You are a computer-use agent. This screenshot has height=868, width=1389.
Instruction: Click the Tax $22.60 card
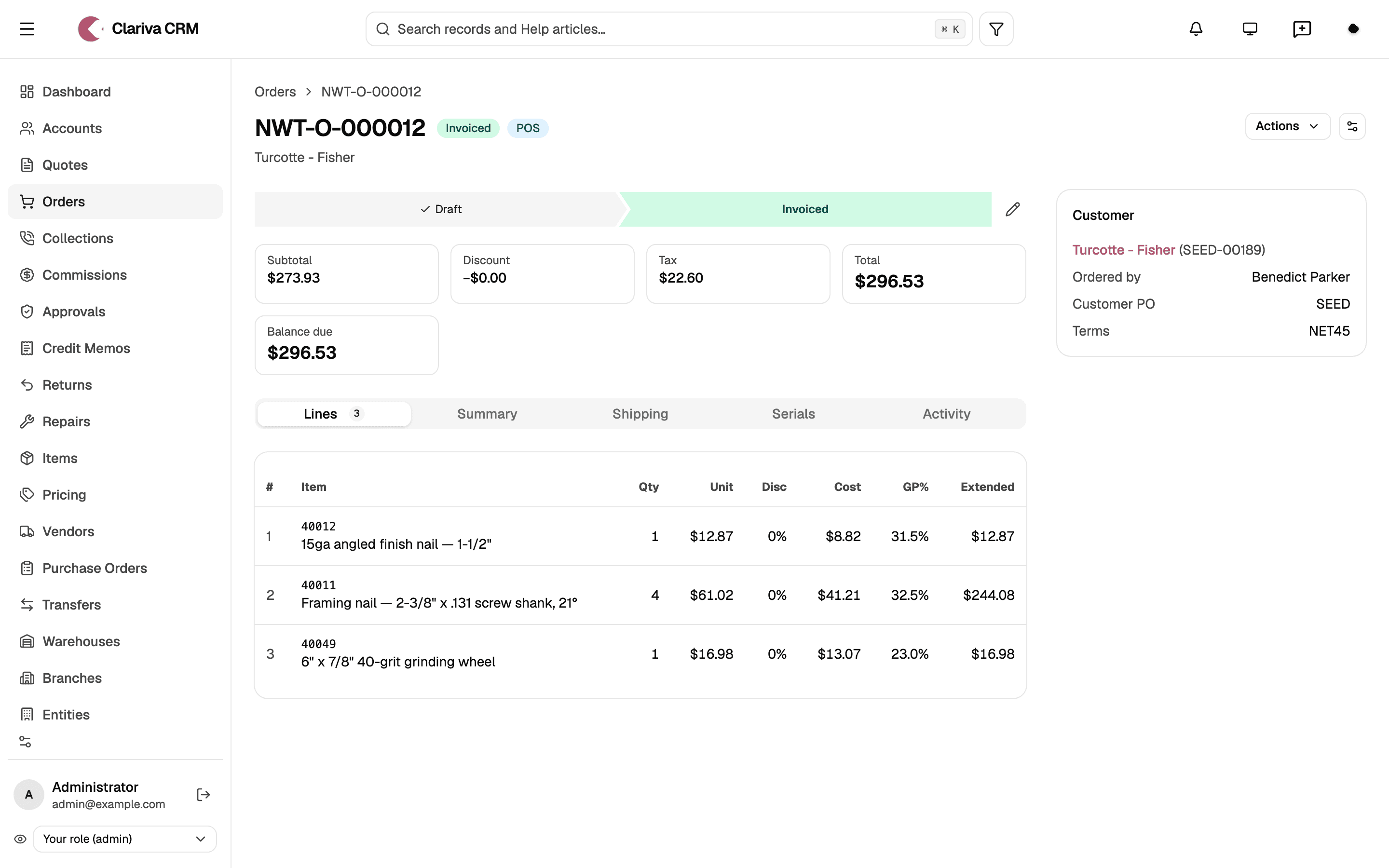(737, 274)
